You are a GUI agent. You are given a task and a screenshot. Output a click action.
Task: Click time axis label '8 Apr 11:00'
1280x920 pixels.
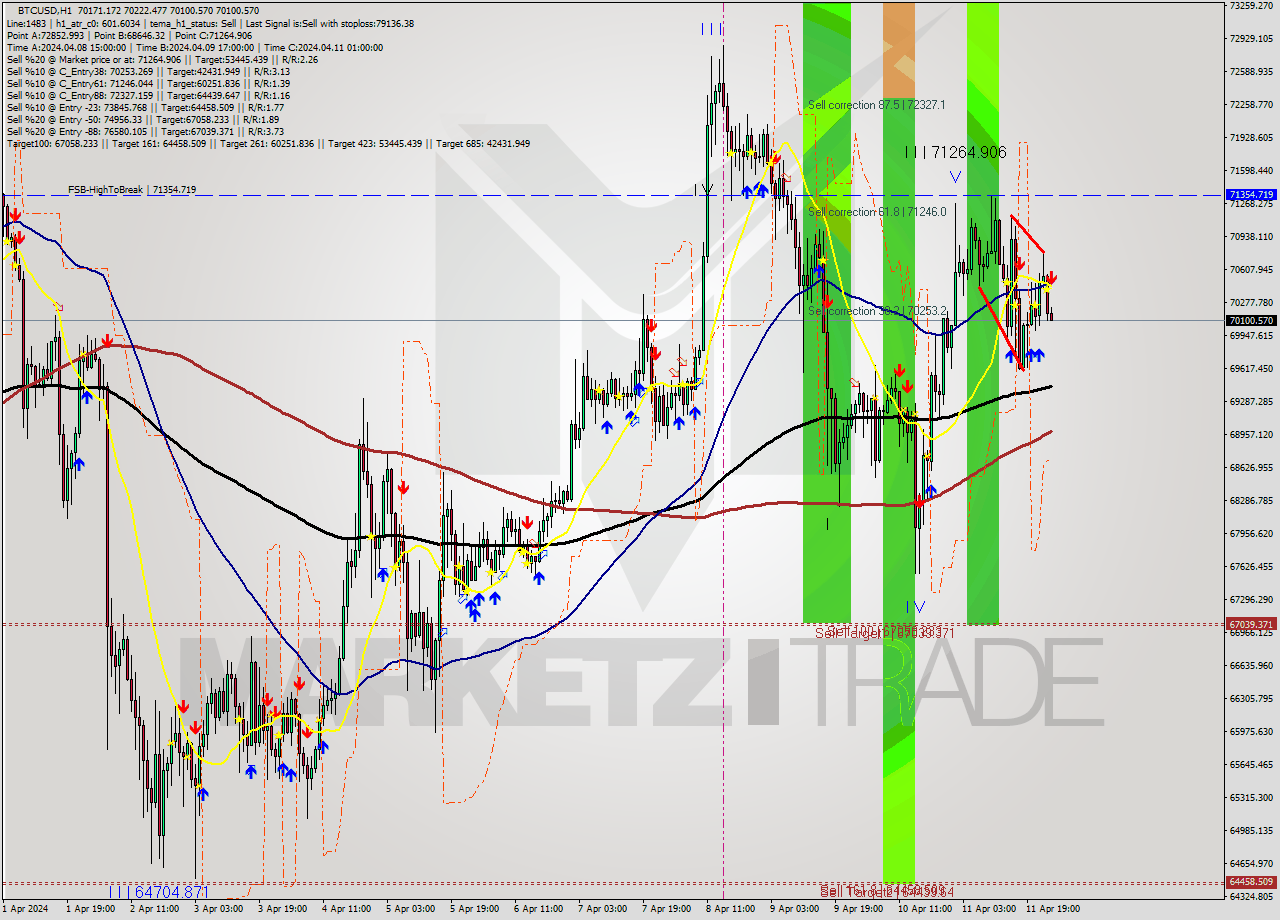point(730,910)
